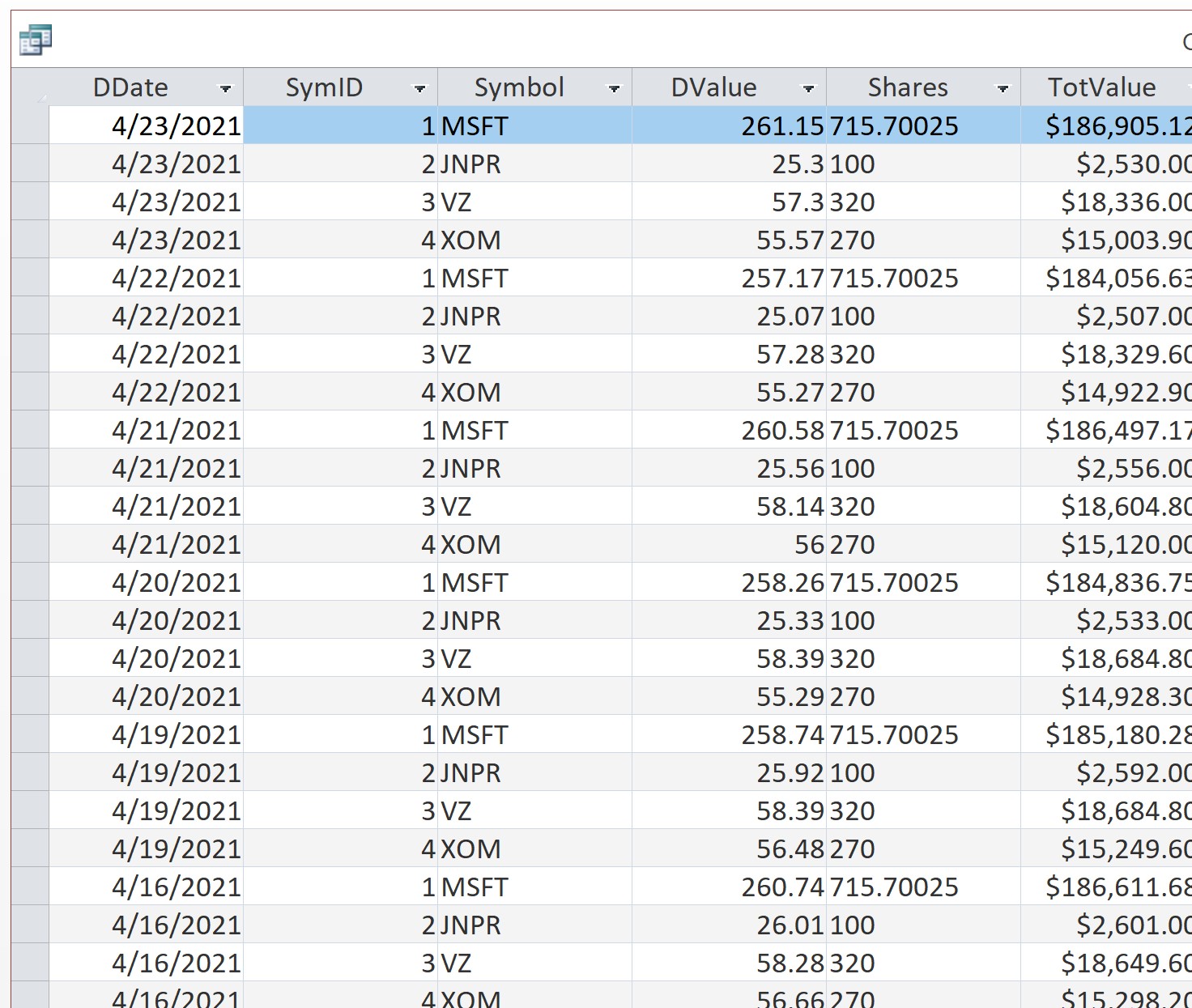The image size is (1192, 1008).
Task: Click TotValue cell $18,649.60
Action: (1106, 963)
